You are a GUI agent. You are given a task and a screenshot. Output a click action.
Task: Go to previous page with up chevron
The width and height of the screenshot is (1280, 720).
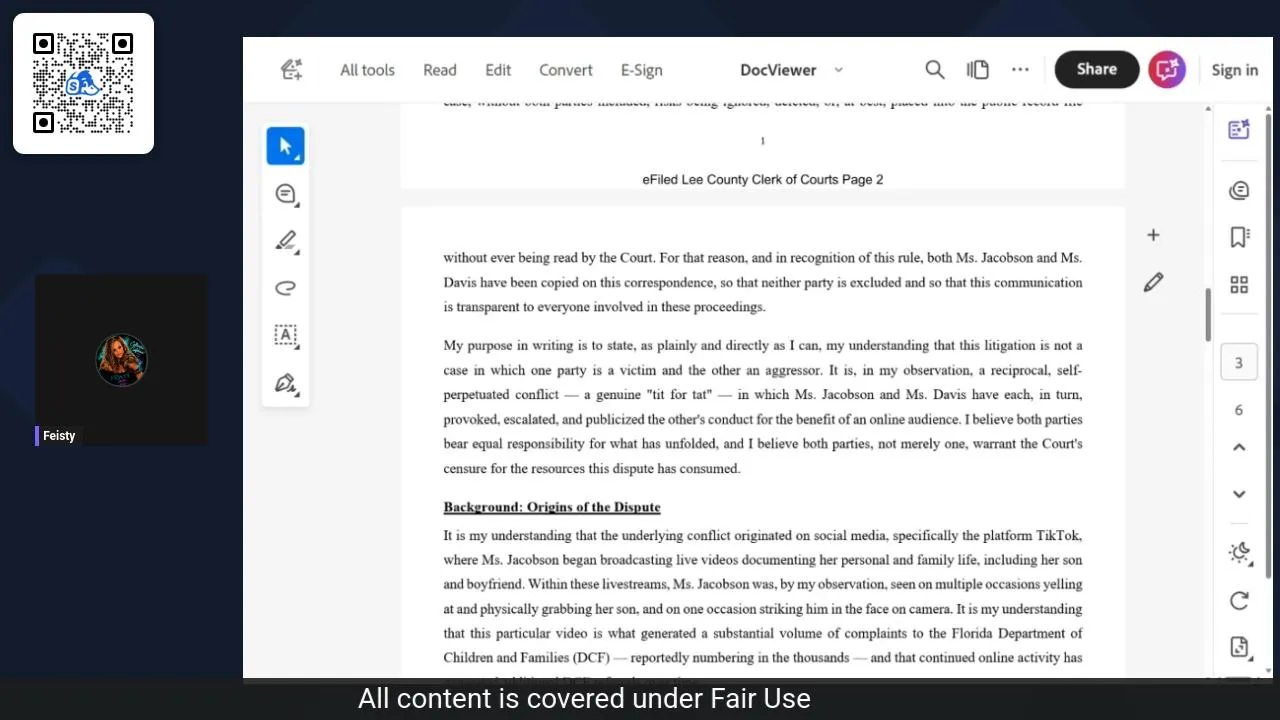click(1239, 447)
